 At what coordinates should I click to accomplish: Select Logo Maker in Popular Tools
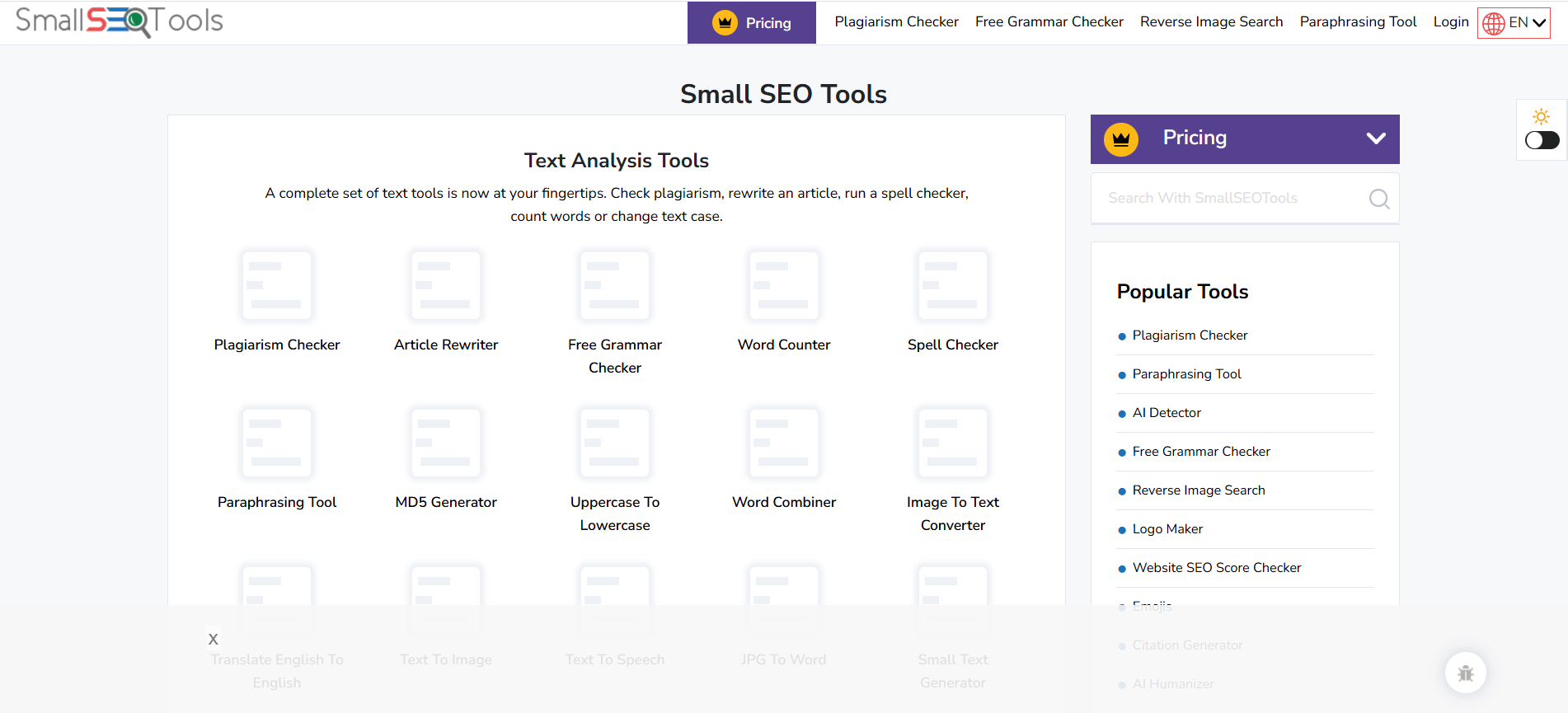pos(1167,529)
